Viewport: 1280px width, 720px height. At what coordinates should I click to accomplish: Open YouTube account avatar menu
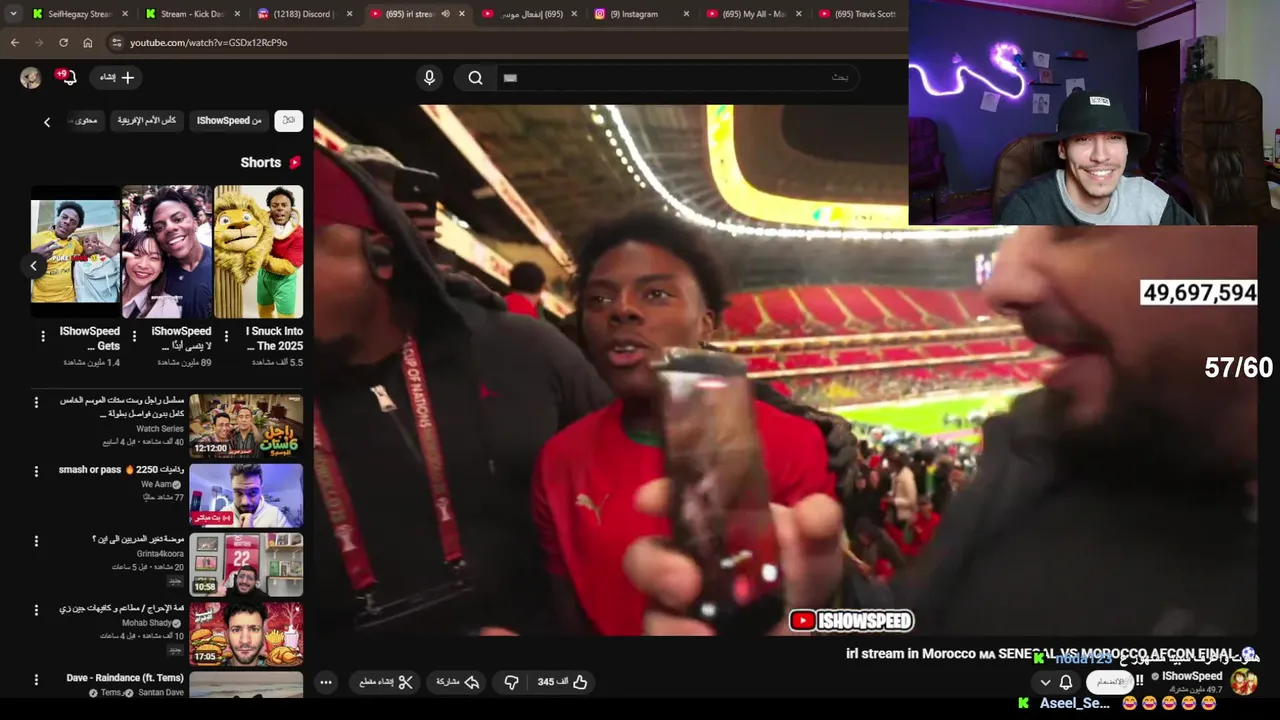30,77
